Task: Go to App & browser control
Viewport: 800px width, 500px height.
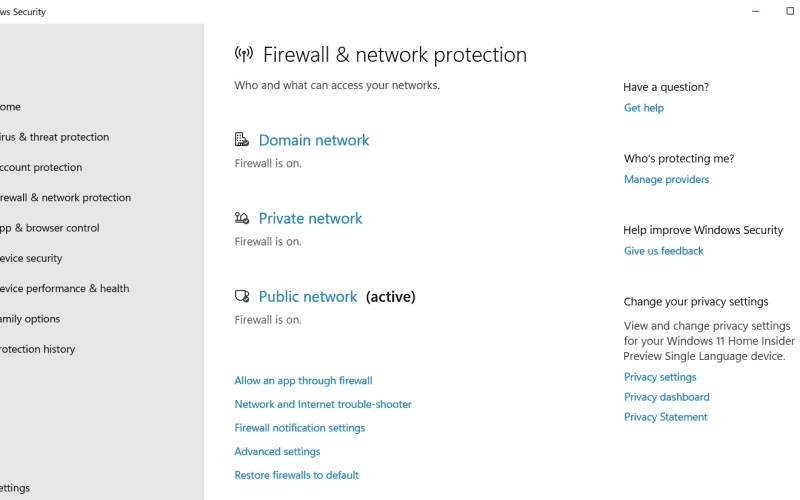Action: [49, 228]
